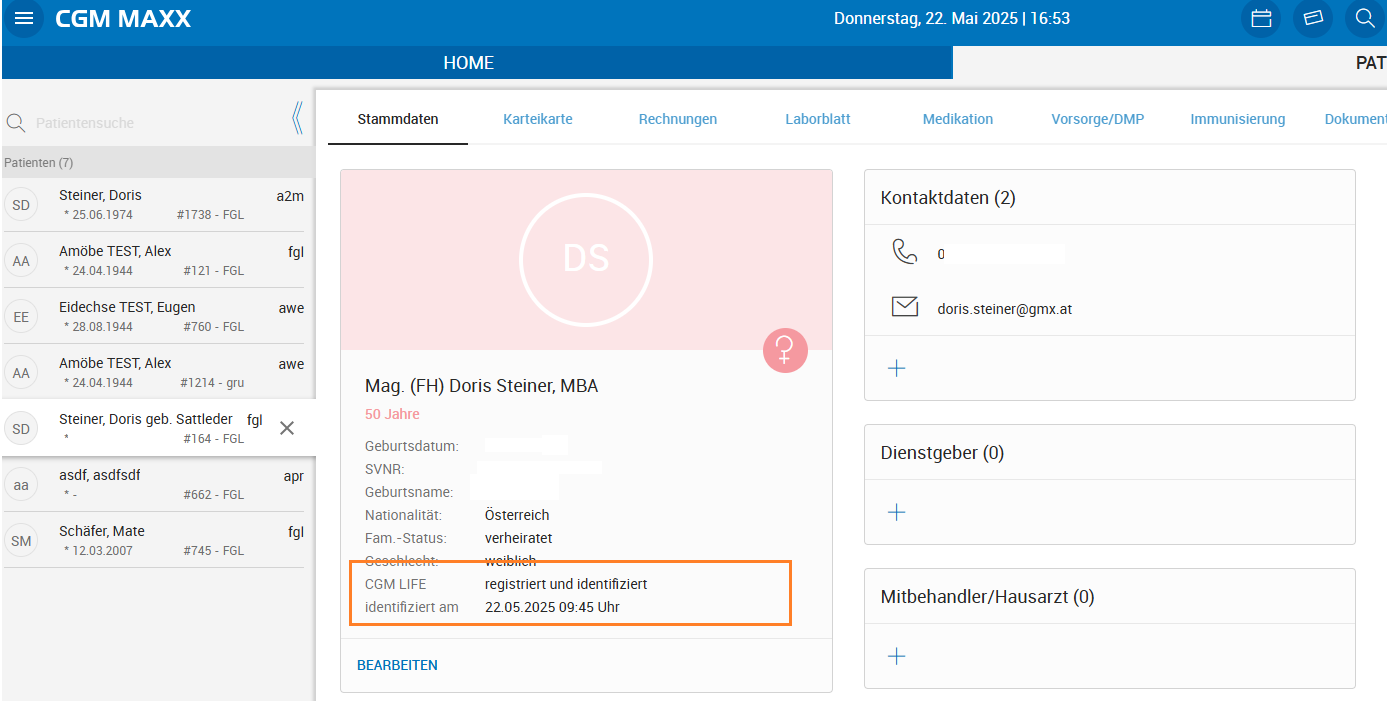The height and width of the screenshot is (701, 1387).
Task: Click the phone icon in Kontaktdaten
Action: pos(906,252)
